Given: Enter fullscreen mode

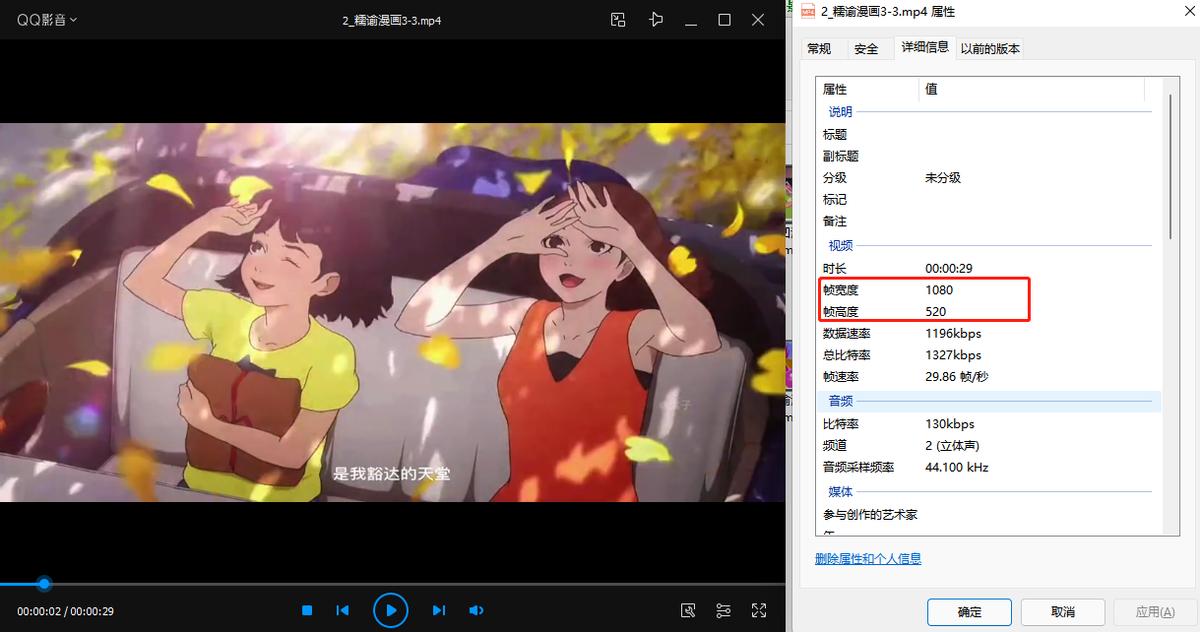Looking at the screenshot, I should (758, 610).
